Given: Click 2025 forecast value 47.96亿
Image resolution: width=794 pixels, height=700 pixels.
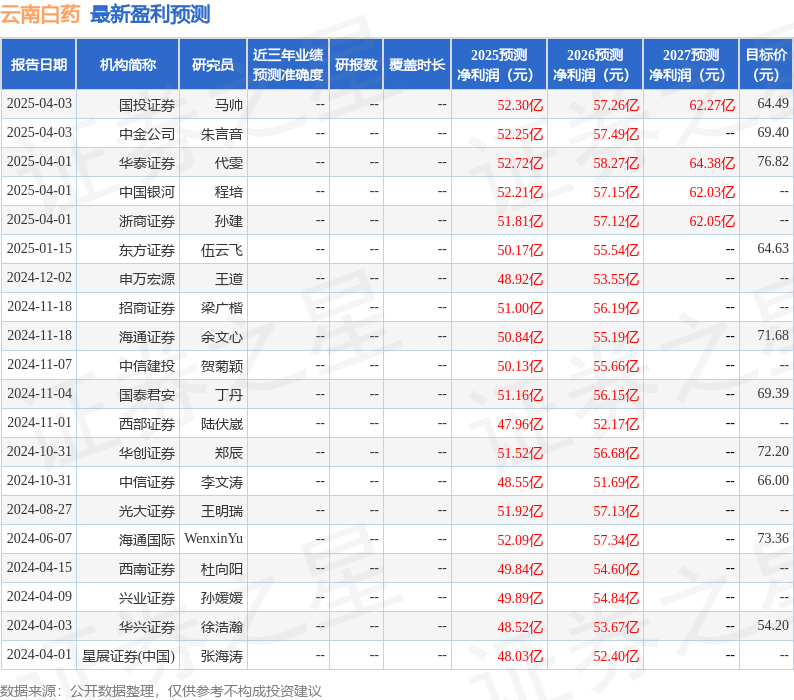Looking at the screenshot, I should coord(520,423).
